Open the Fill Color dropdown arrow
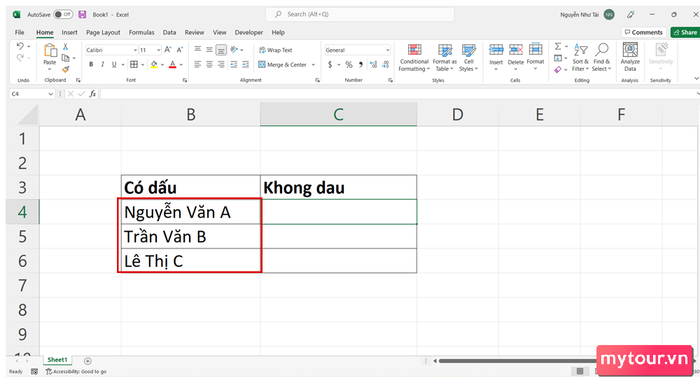The width and height of the screenshot is (700, 385). [162, 65]
